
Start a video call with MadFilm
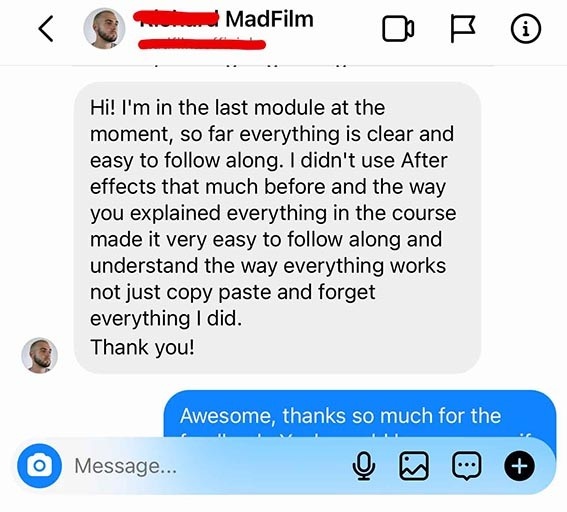tap(398, 29)
